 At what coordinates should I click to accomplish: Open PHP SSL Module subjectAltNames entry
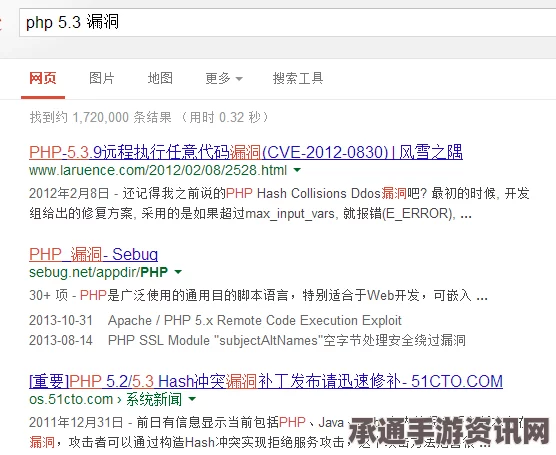point(287,340)
